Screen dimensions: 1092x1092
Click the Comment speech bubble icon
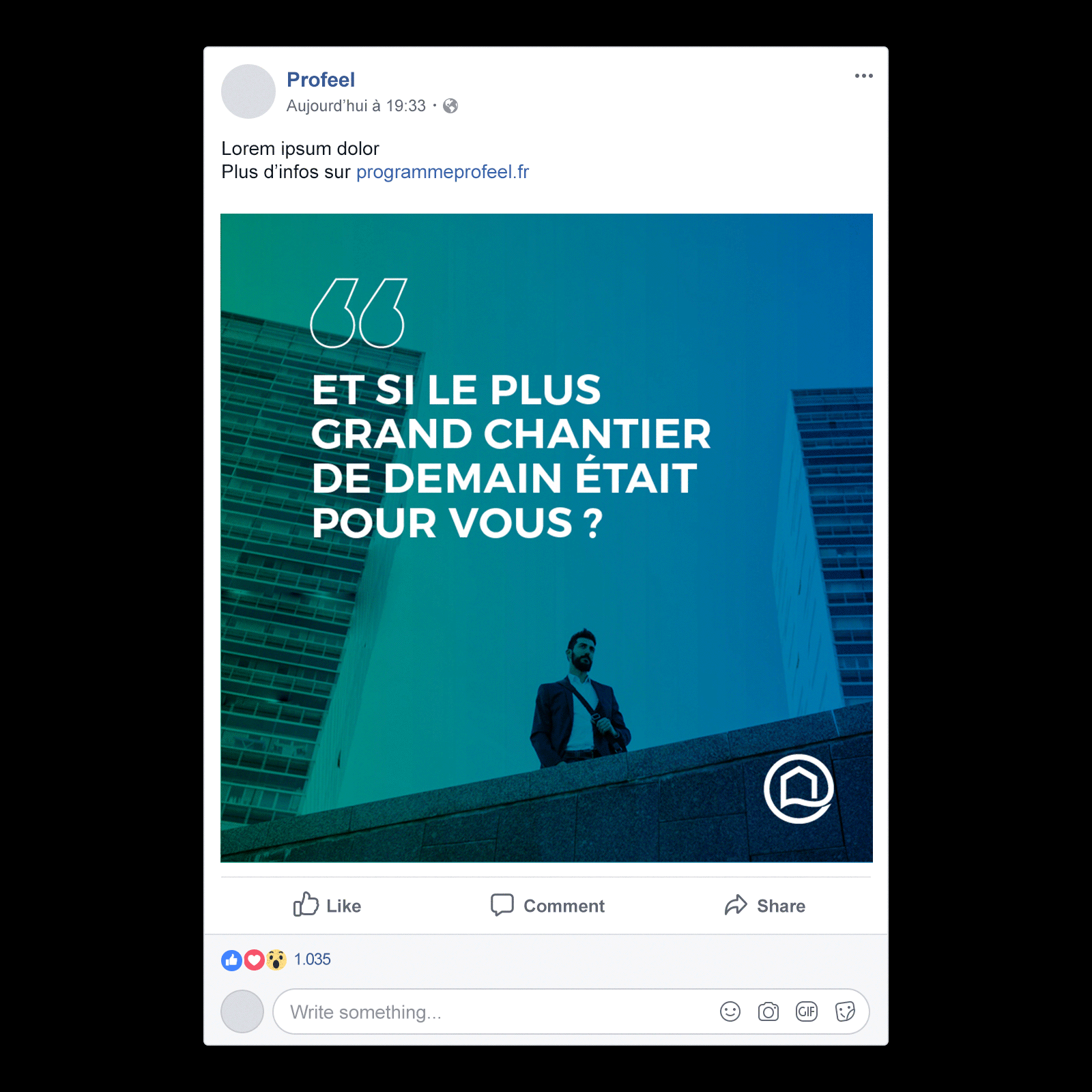coord(502,905)
